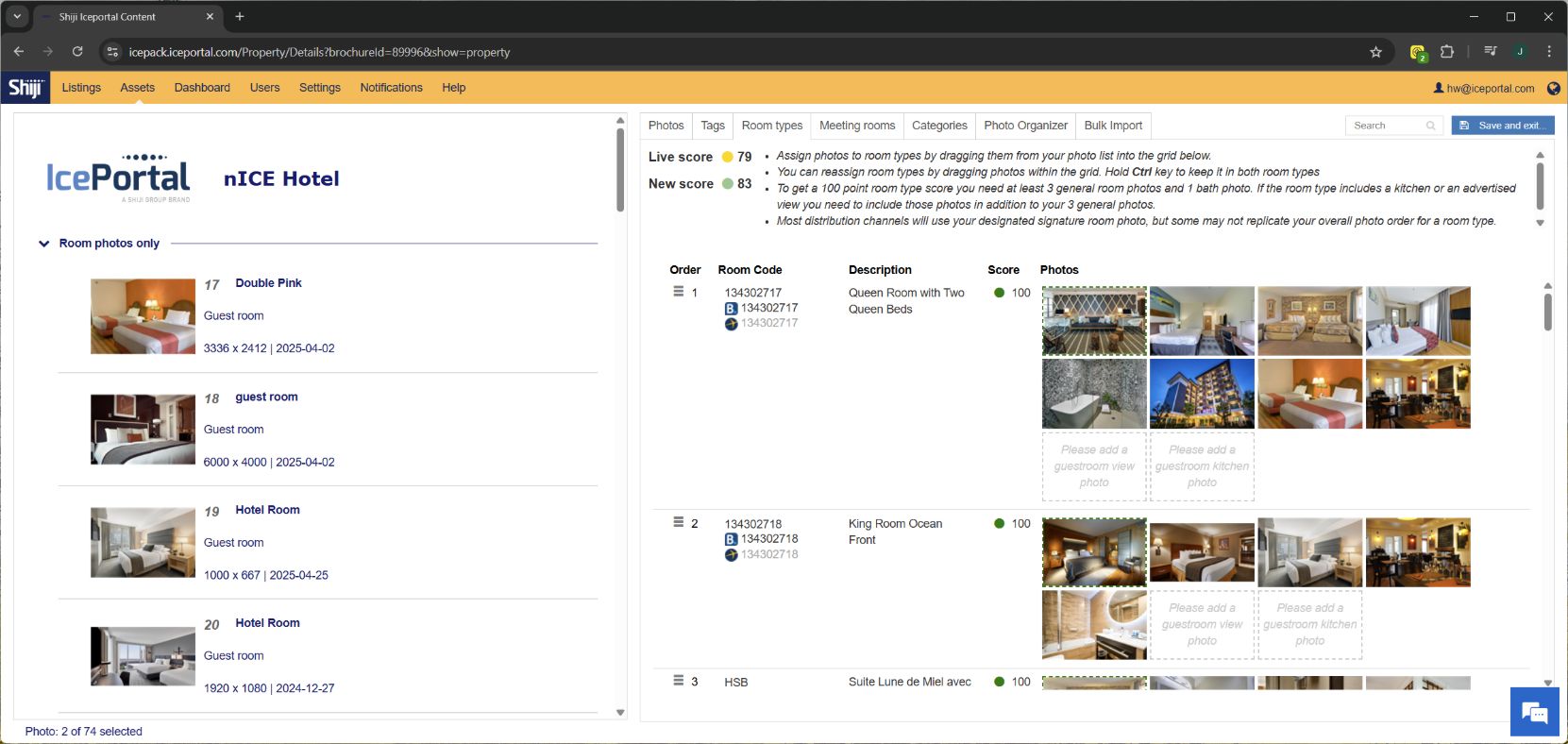Select the Double Pink photo thumbnail
This screenshot has width=1568, height=744.
143,316
